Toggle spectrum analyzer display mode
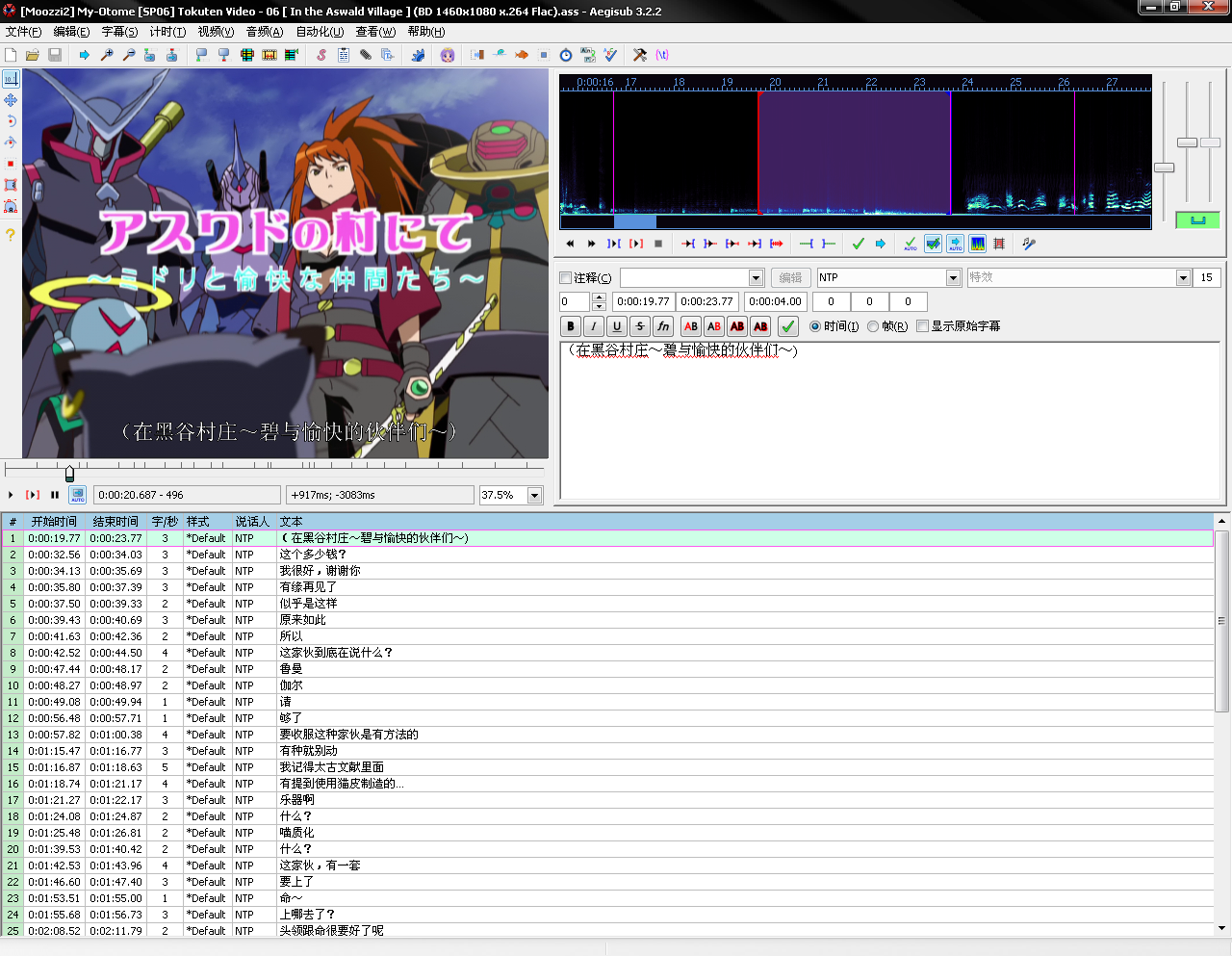The height and width of the screenshot is (956, 1232). pyautogui.click(x=977, y=244)
